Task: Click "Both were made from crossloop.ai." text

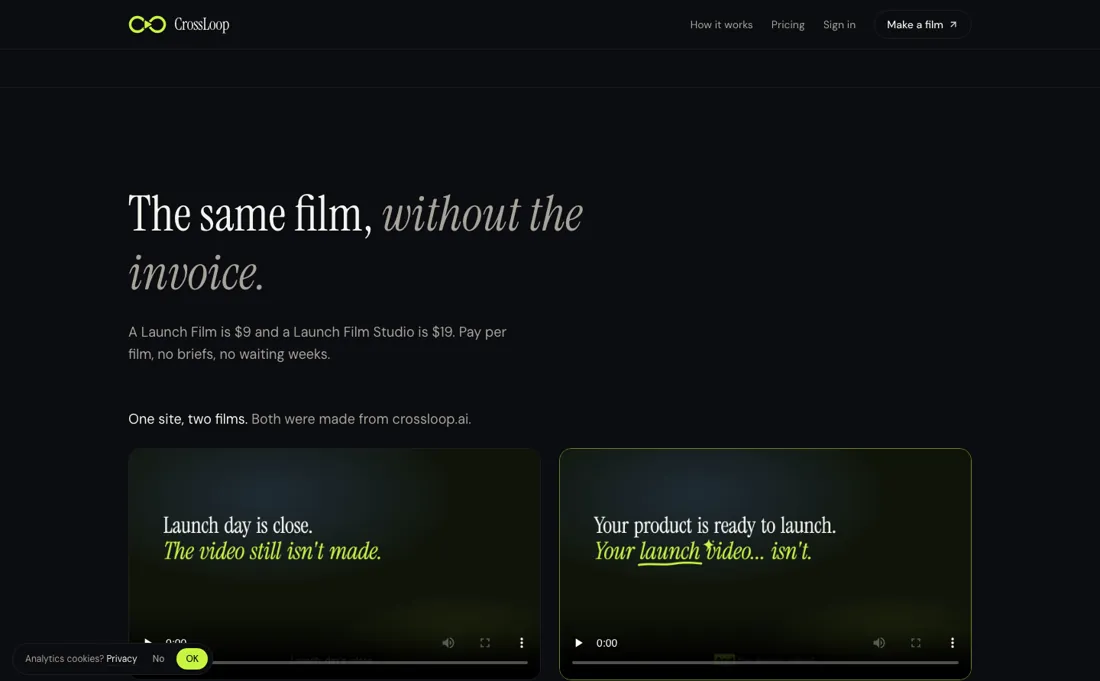Action: (x=361, y=419)
